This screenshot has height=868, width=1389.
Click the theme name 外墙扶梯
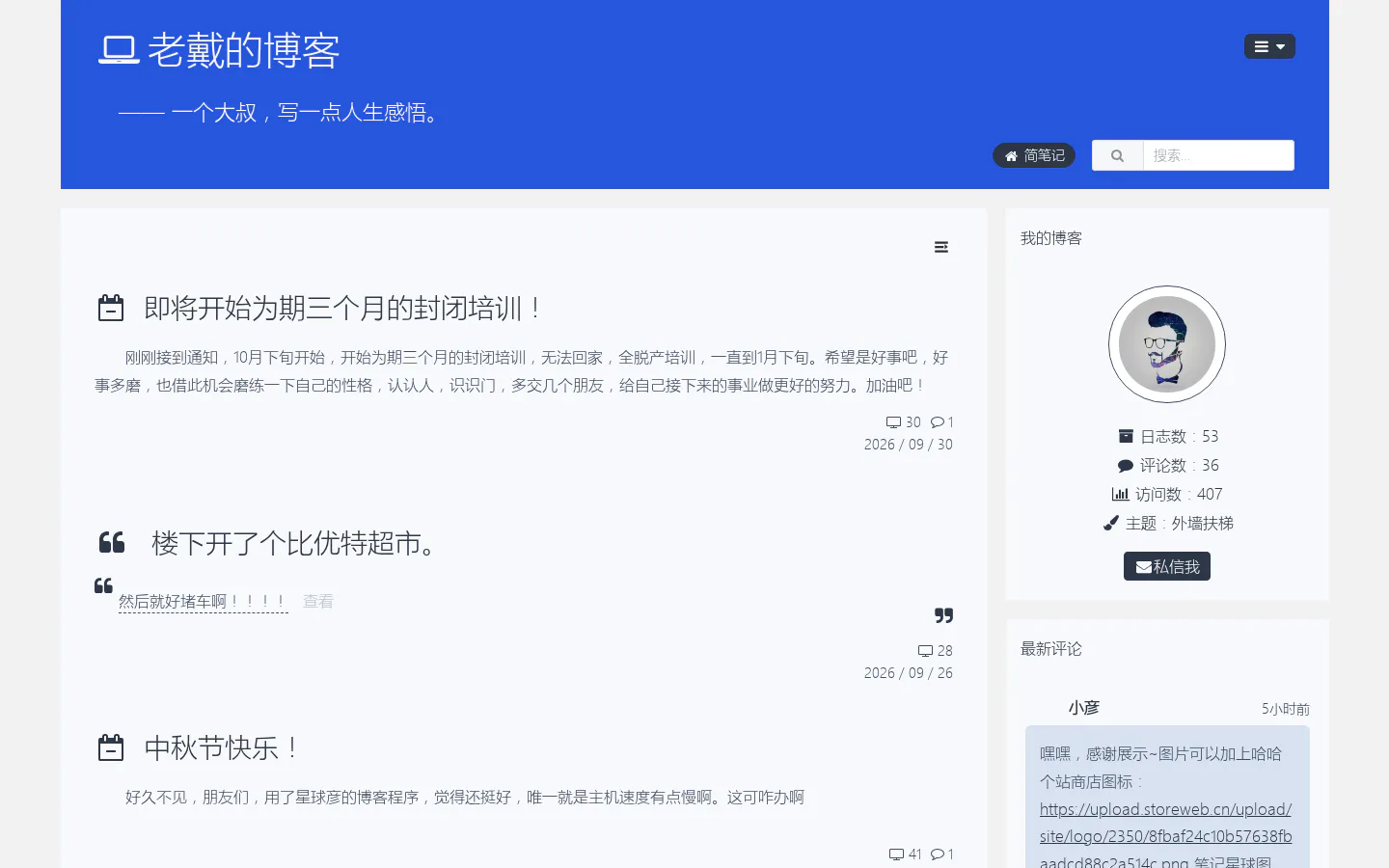[1202, 523]
